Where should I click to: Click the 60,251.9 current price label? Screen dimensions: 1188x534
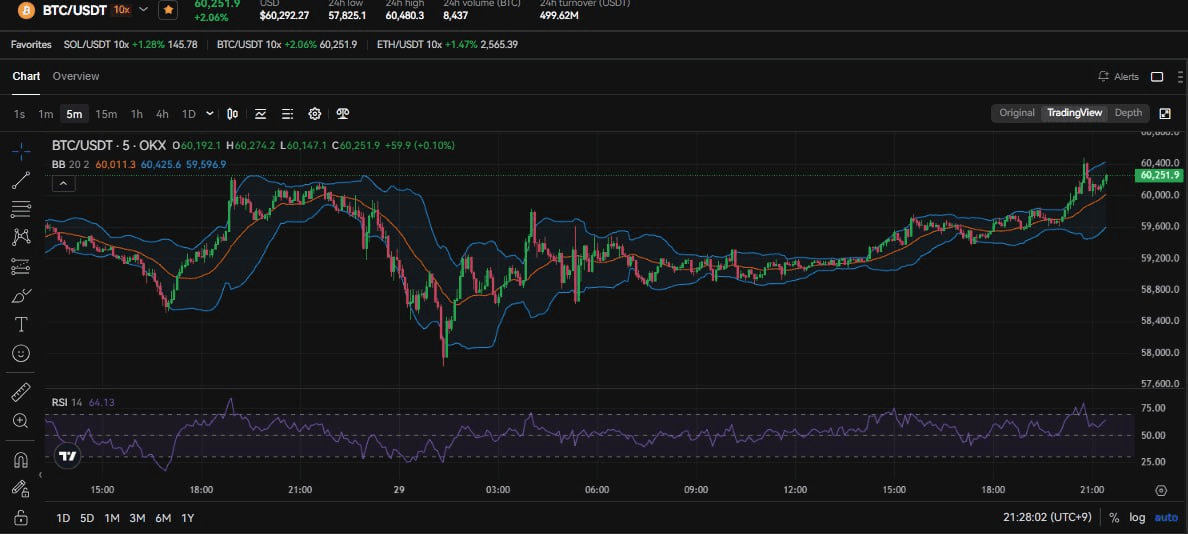(x=1158, y=175)
